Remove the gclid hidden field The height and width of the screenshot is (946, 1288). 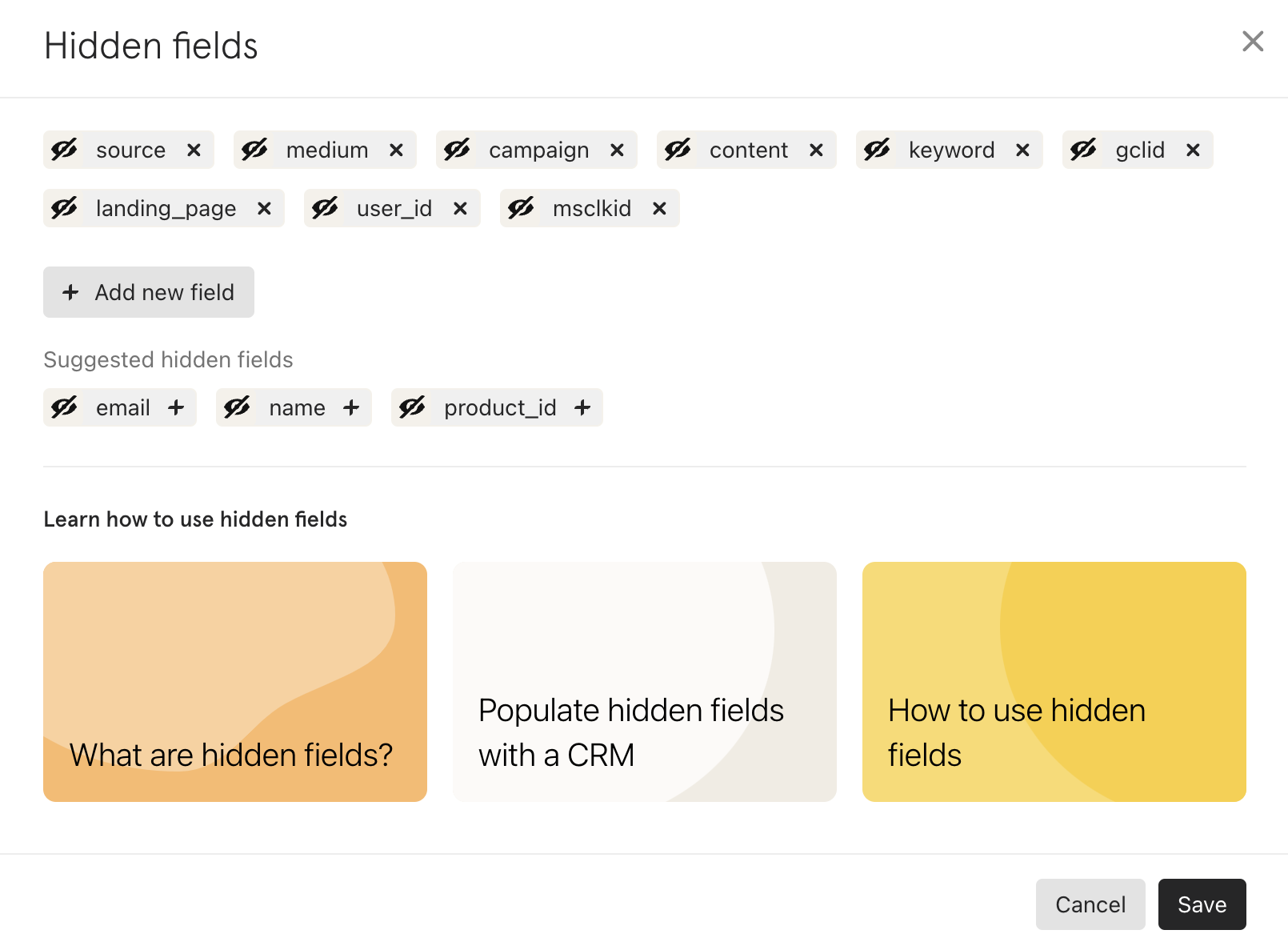1193,150
